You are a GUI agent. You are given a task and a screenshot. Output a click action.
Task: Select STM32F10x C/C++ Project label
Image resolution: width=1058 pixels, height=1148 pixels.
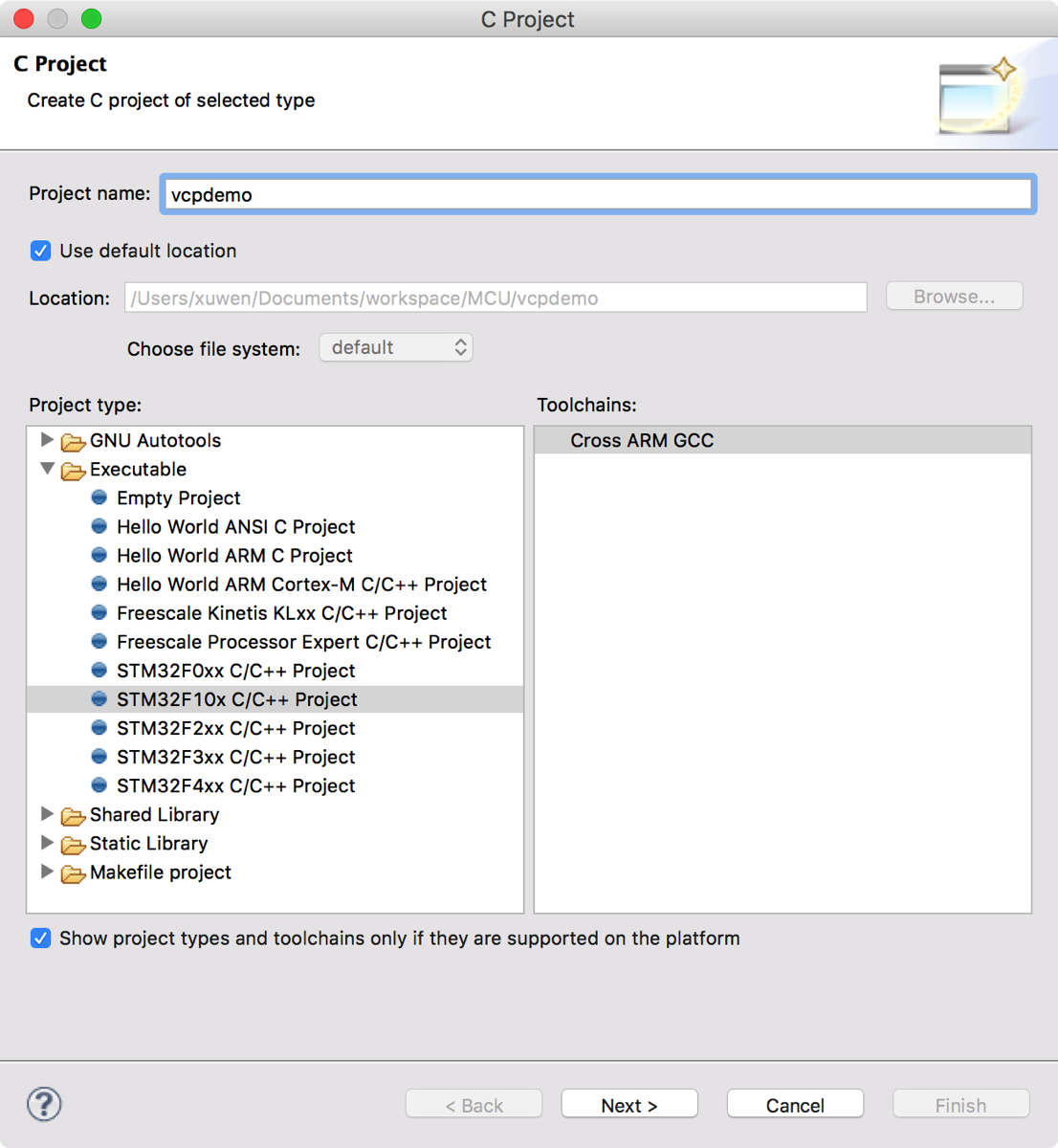(236, 699)
